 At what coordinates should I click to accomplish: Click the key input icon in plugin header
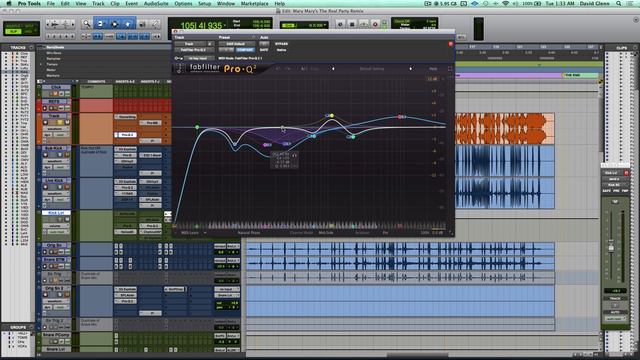pos(178,58)
